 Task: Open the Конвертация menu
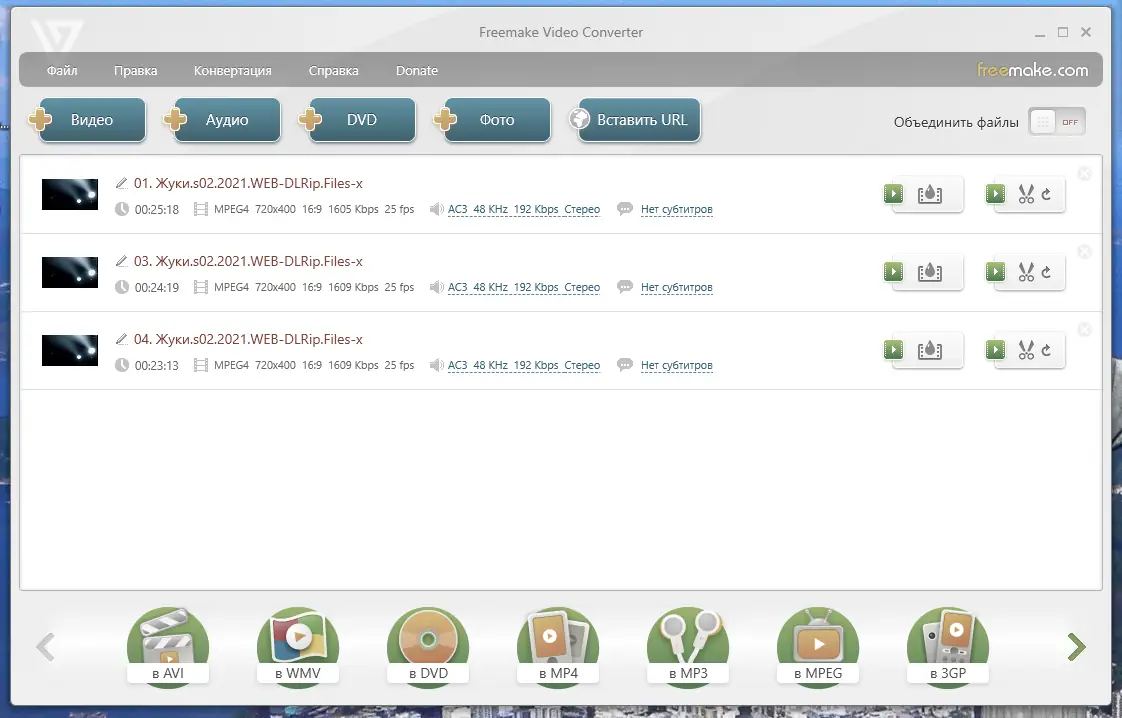pyautogui.click(x=233, y=70)
